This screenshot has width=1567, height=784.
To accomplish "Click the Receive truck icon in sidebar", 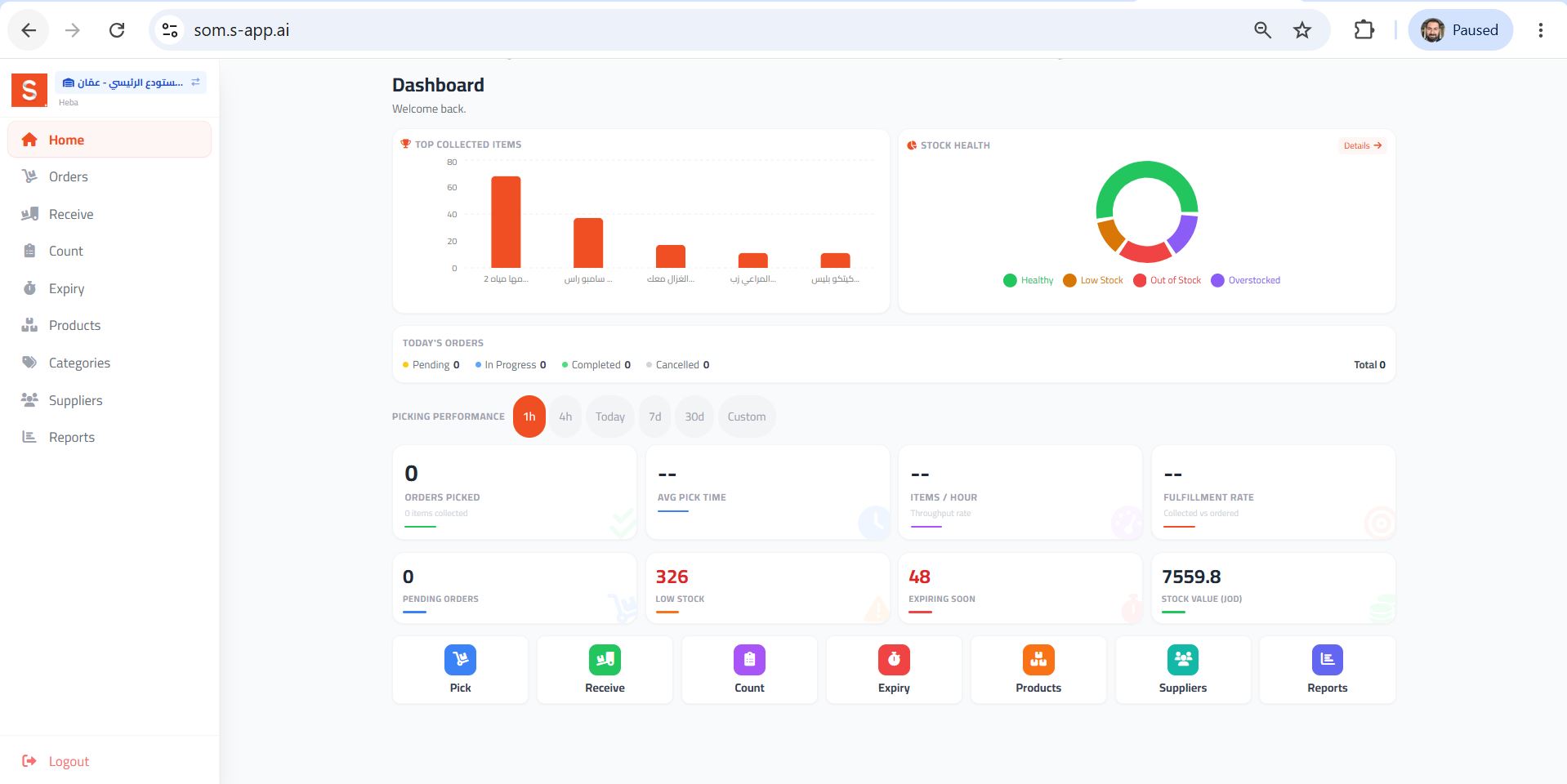I will click(29, 214).
